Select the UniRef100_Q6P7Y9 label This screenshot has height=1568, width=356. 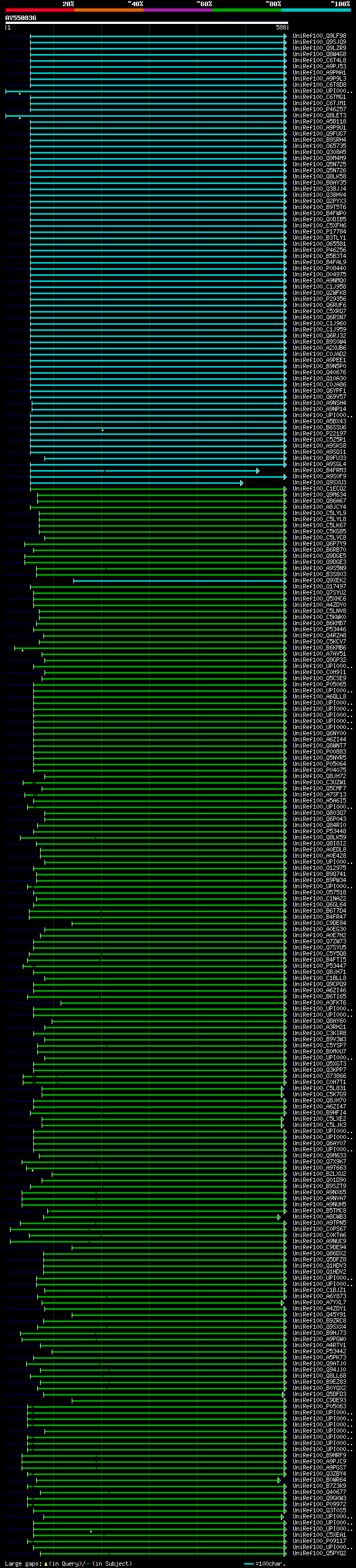pos(319,543)
